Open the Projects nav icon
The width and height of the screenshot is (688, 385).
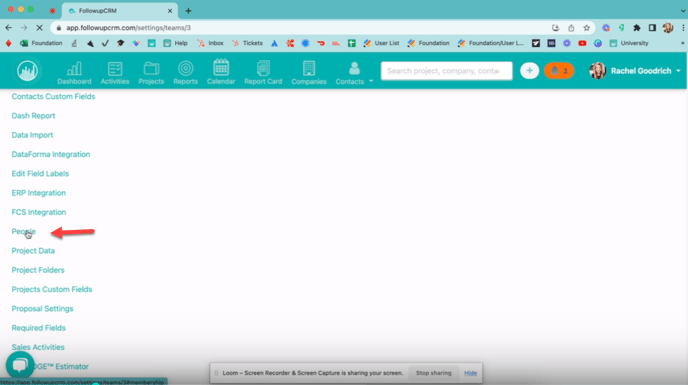click(x=151, y=73)
